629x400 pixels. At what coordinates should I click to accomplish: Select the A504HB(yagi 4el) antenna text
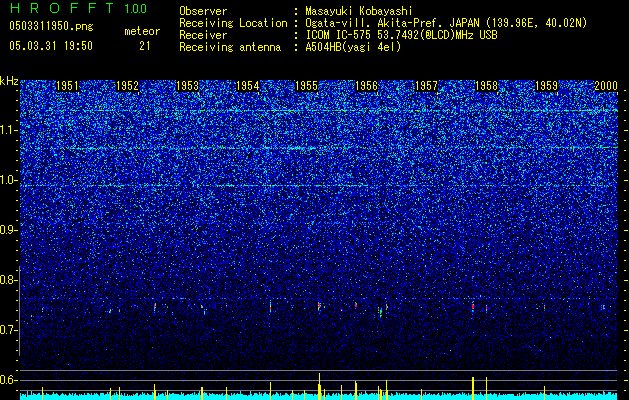pyautogui.click(x=353, y=47)
